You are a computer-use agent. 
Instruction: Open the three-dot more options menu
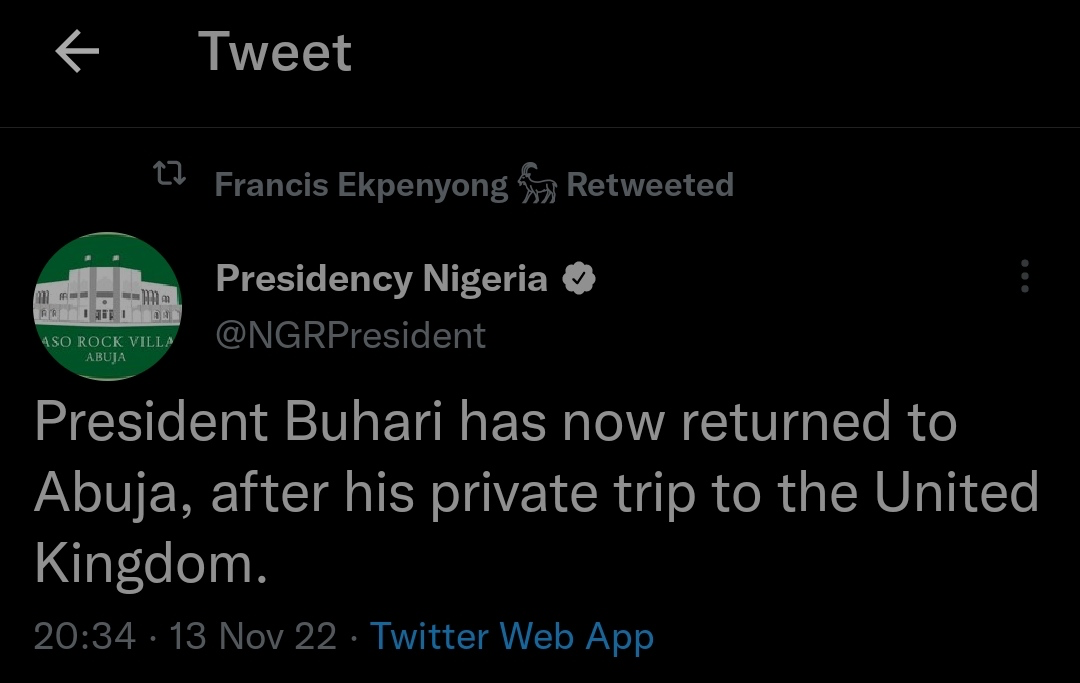click(1024, 277)
